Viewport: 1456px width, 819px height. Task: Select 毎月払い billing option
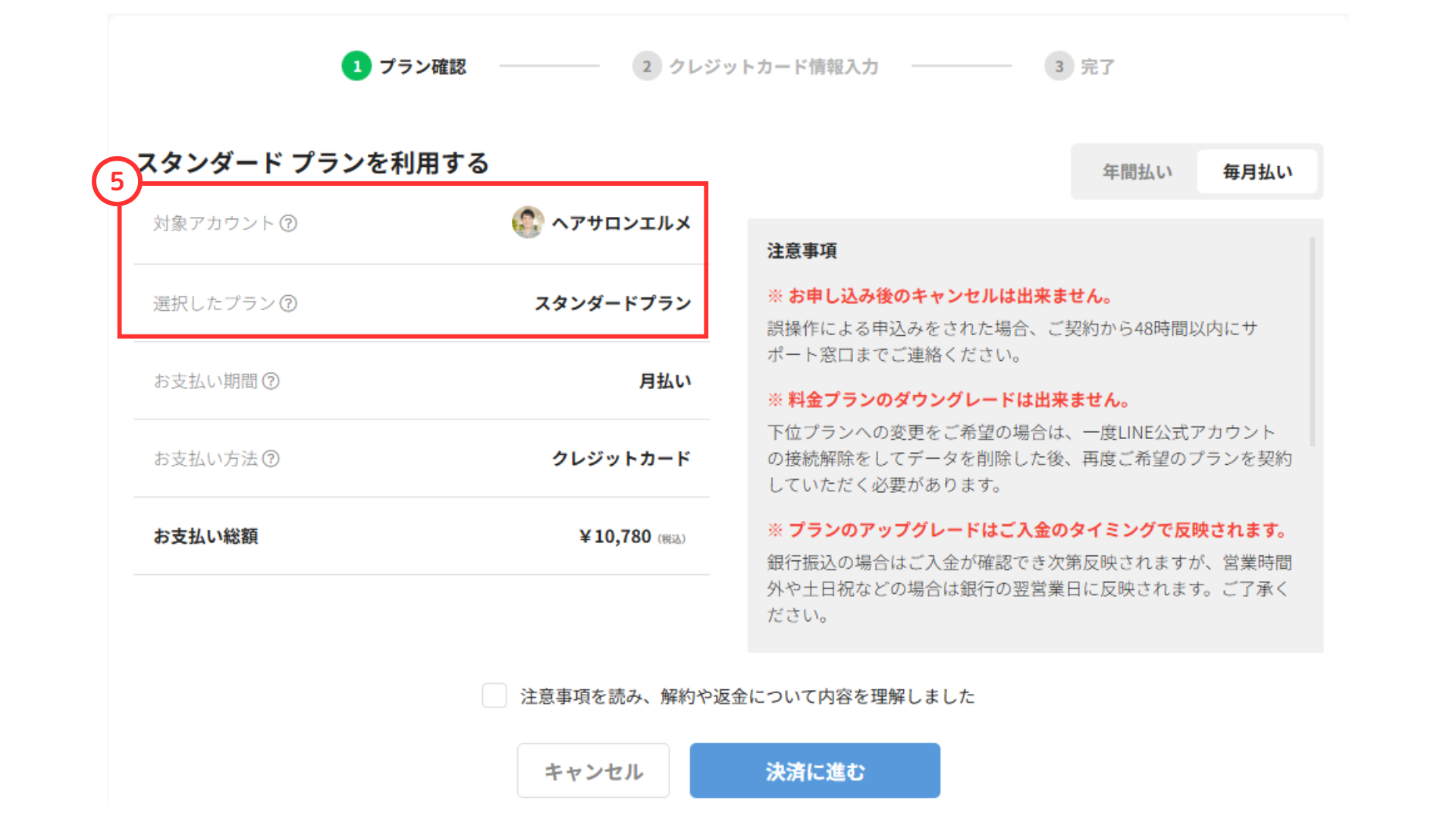(x=1257, y=172)
